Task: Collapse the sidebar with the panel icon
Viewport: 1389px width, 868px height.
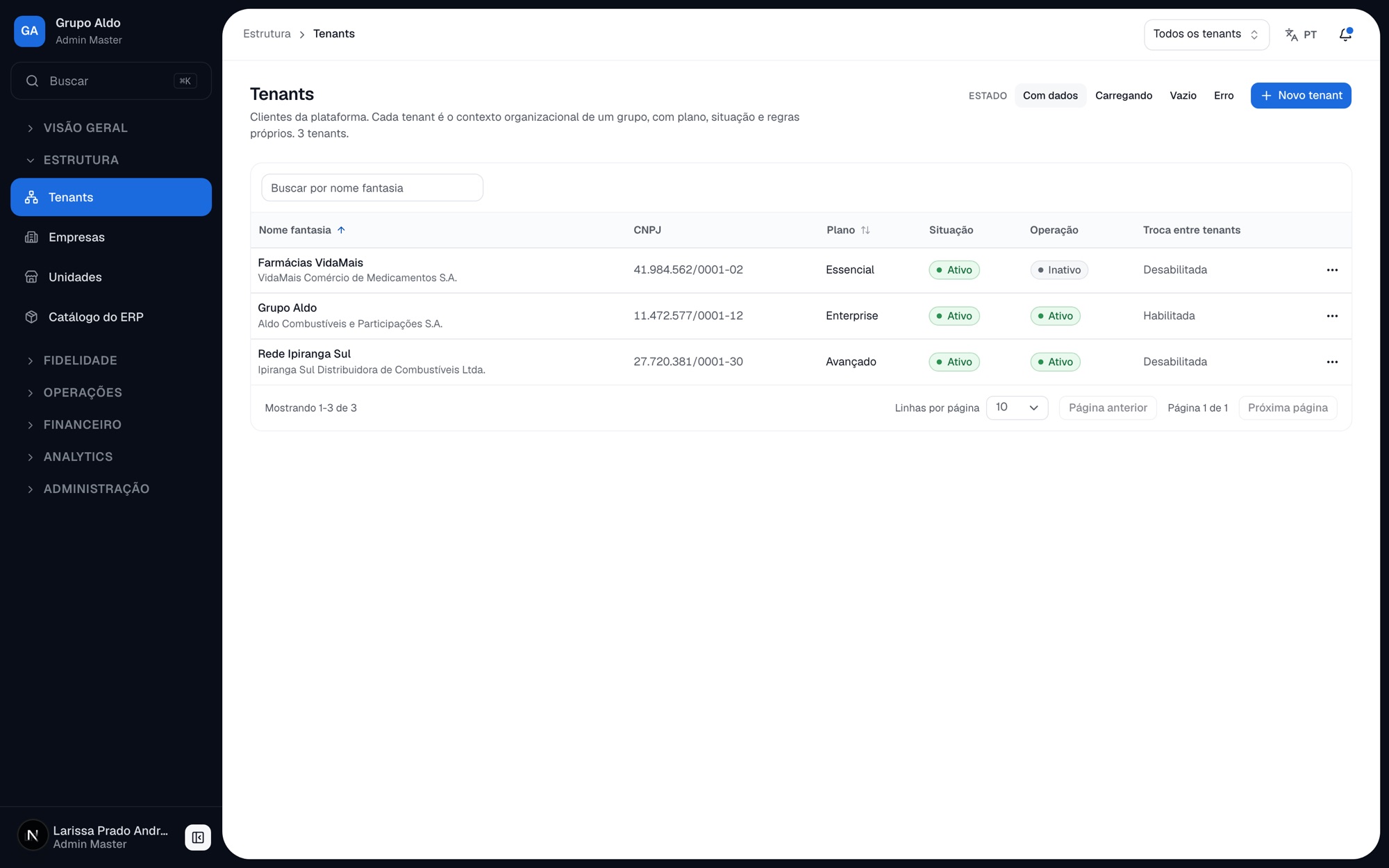Action: coord(198,837)
